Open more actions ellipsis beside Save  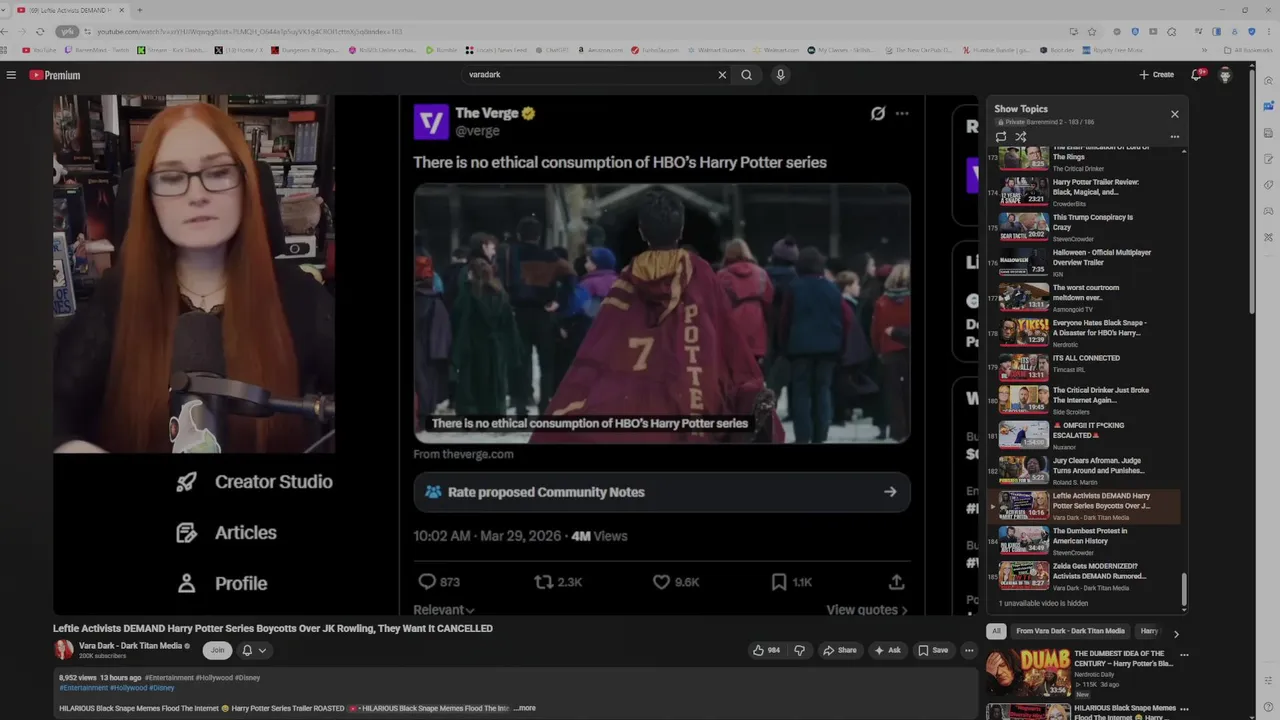968,650
